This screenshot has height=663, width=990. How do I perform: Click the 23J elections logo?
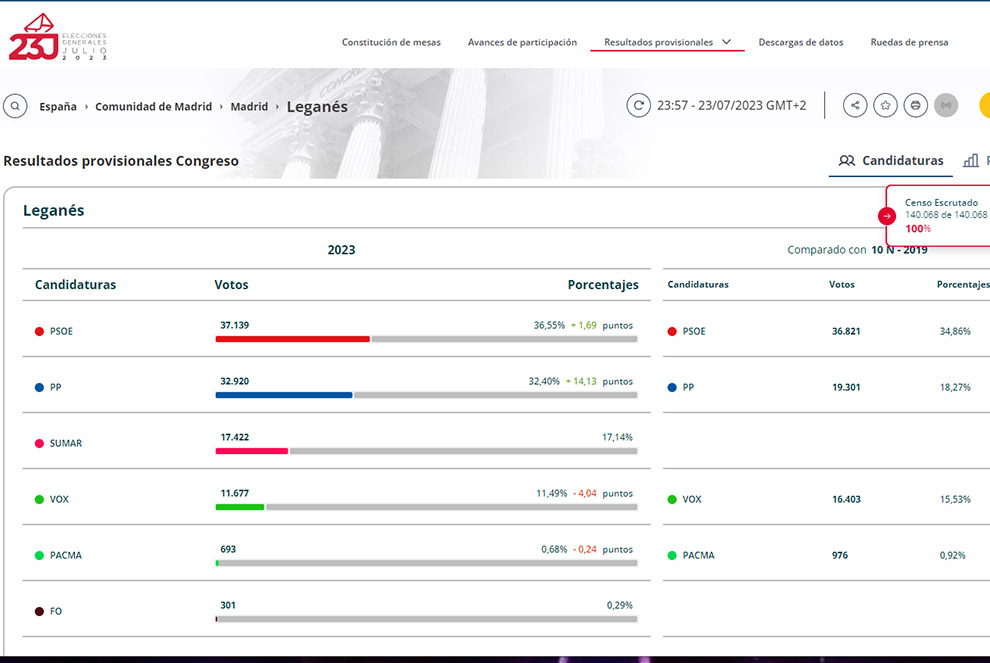click(x=57, y=38)
